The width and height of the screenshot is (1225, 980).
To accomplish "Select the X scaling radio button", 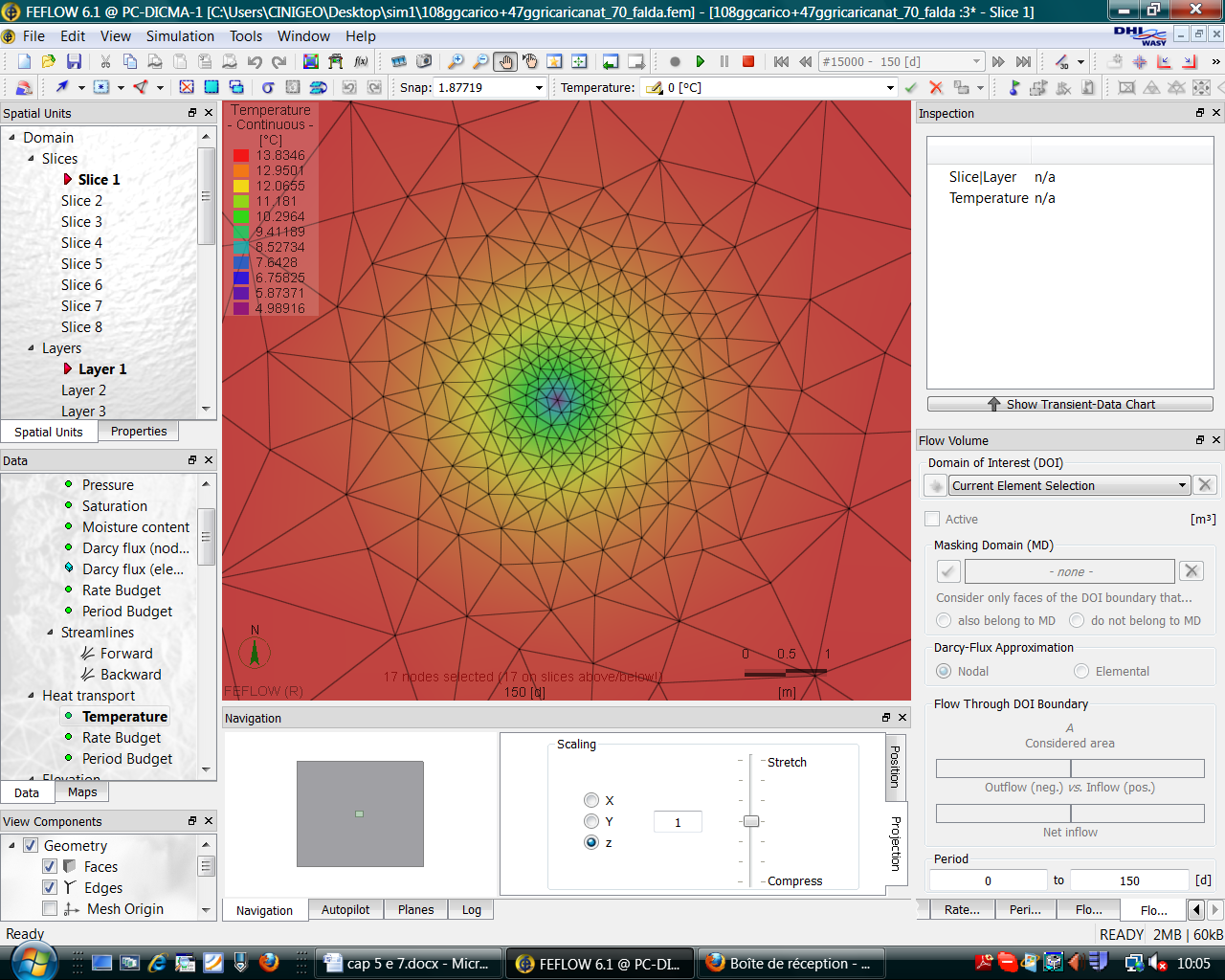I will tap(591, 800).
